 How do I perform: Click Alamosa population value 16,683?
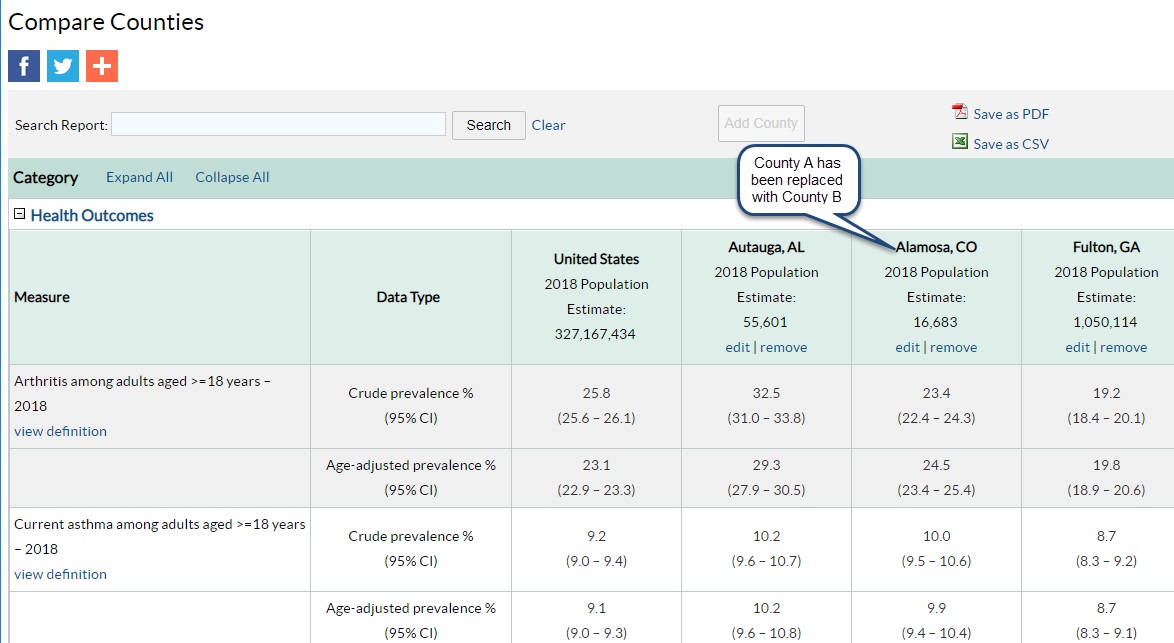click(x=935, y=323)
